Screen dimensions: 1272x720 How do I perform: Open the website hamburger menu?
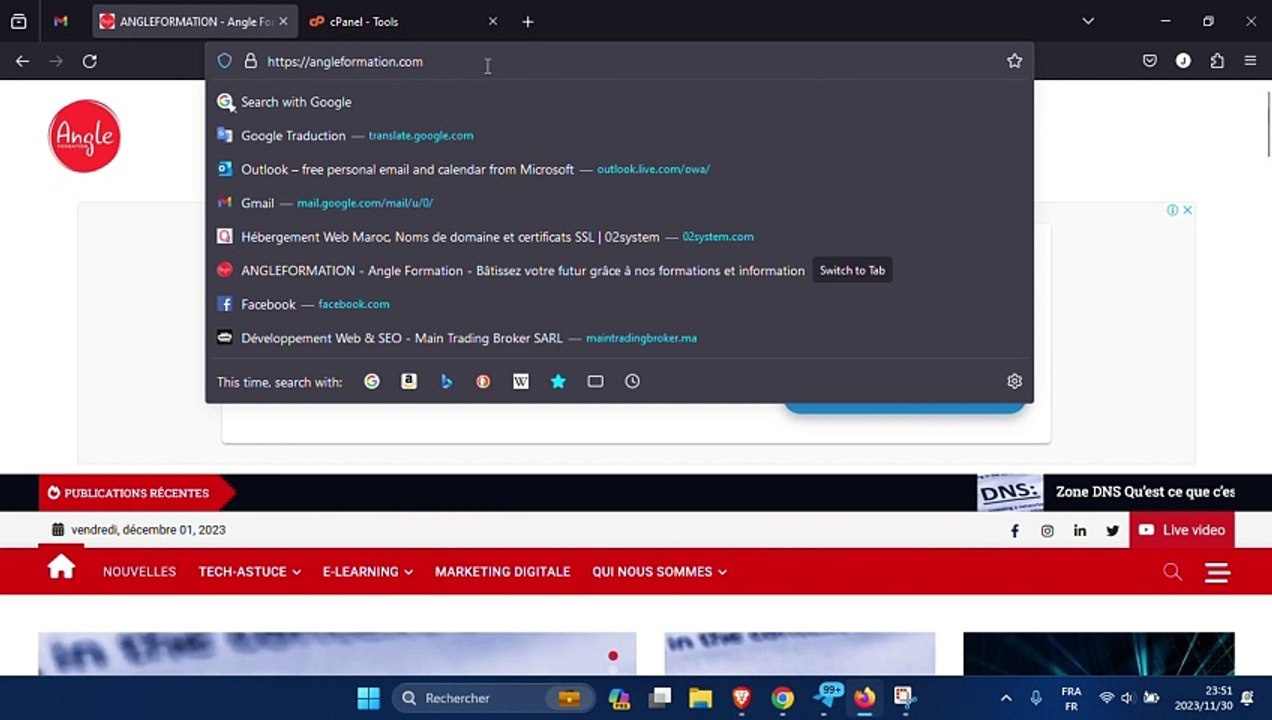tap(1217, 572)
